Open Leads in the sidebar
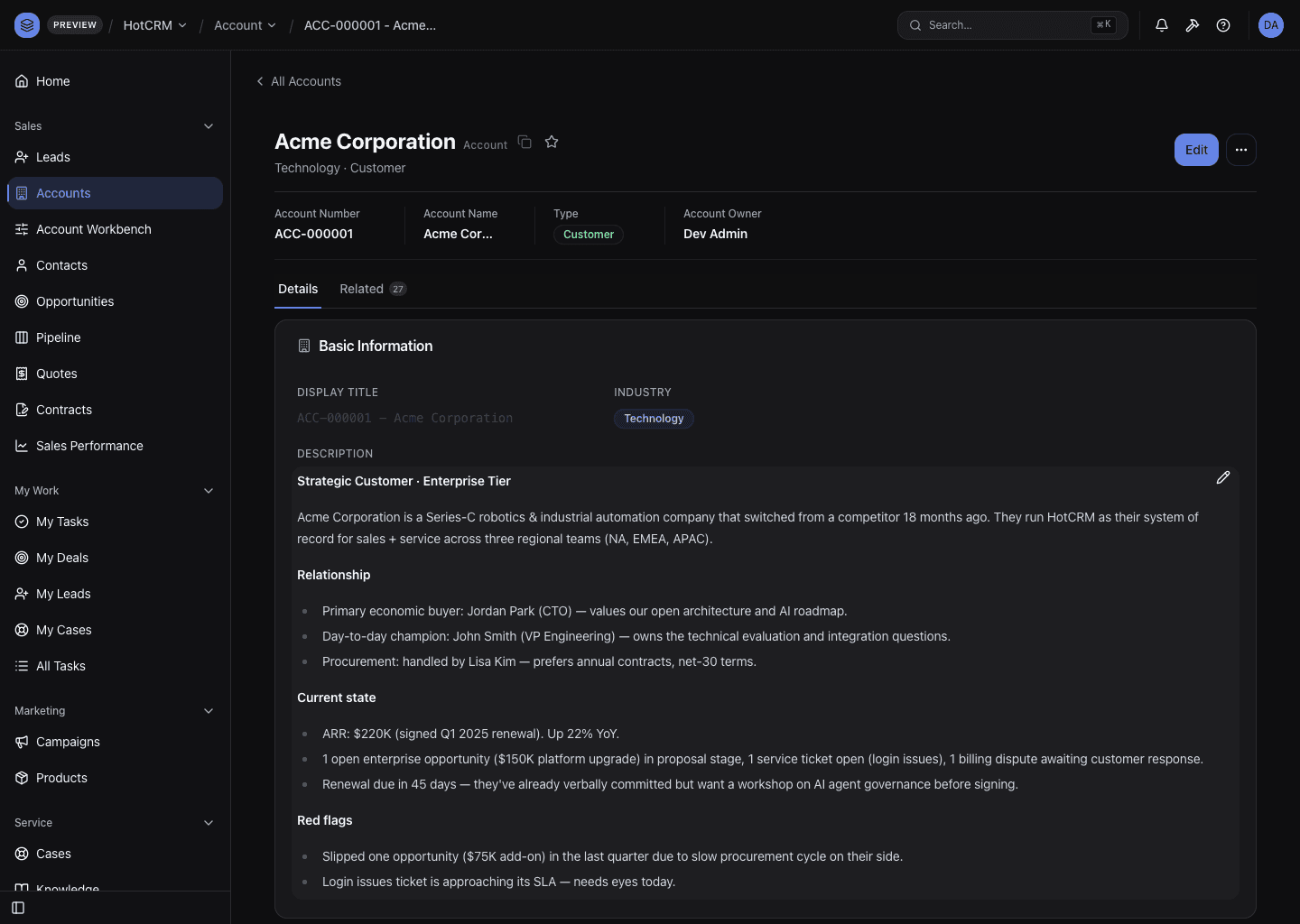The image size is (1300, 924). pos(115,157)
